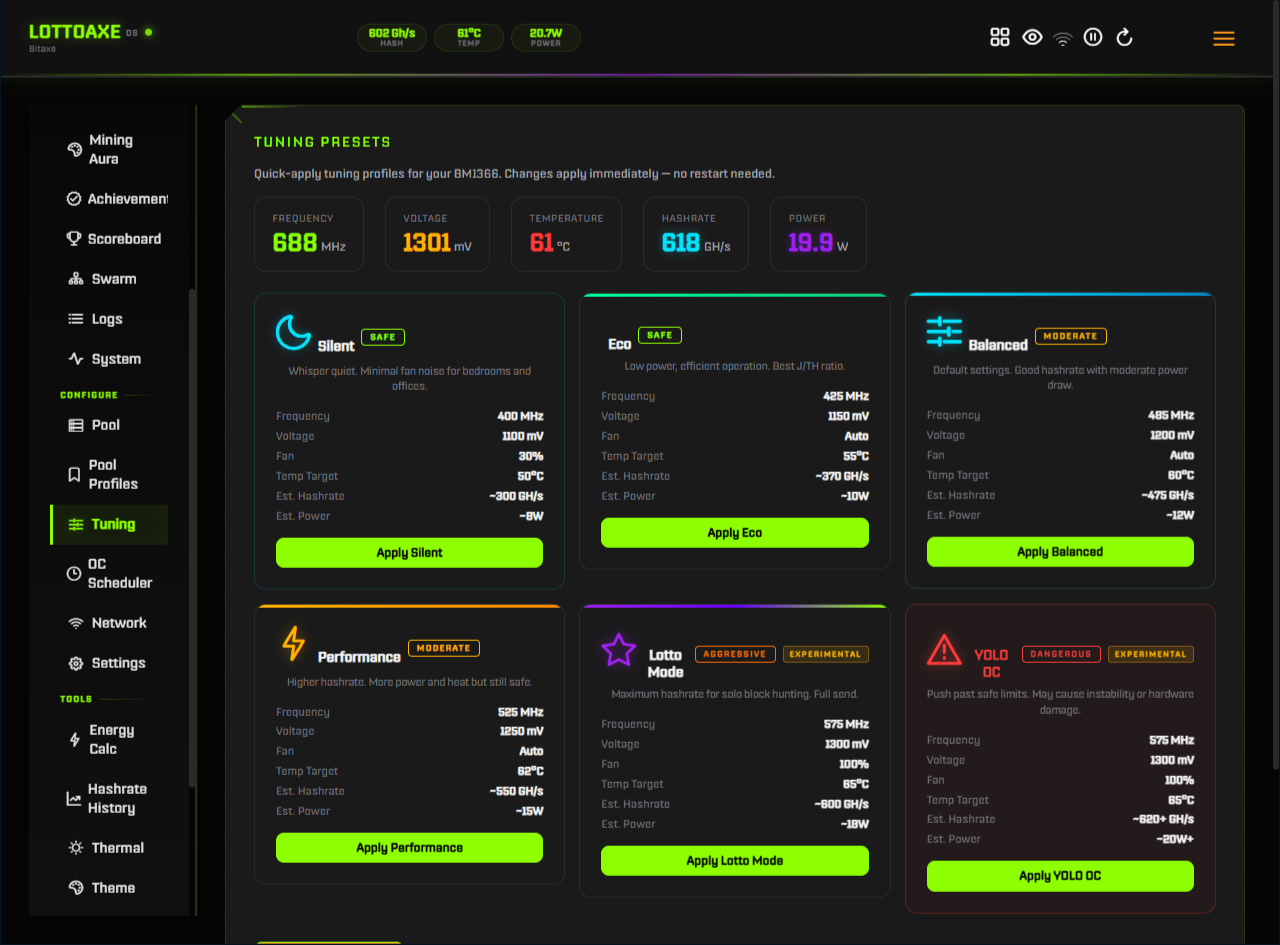Click the OC Scheduler clock icon
Viewport: 1280px width, 945px height.
74,573
